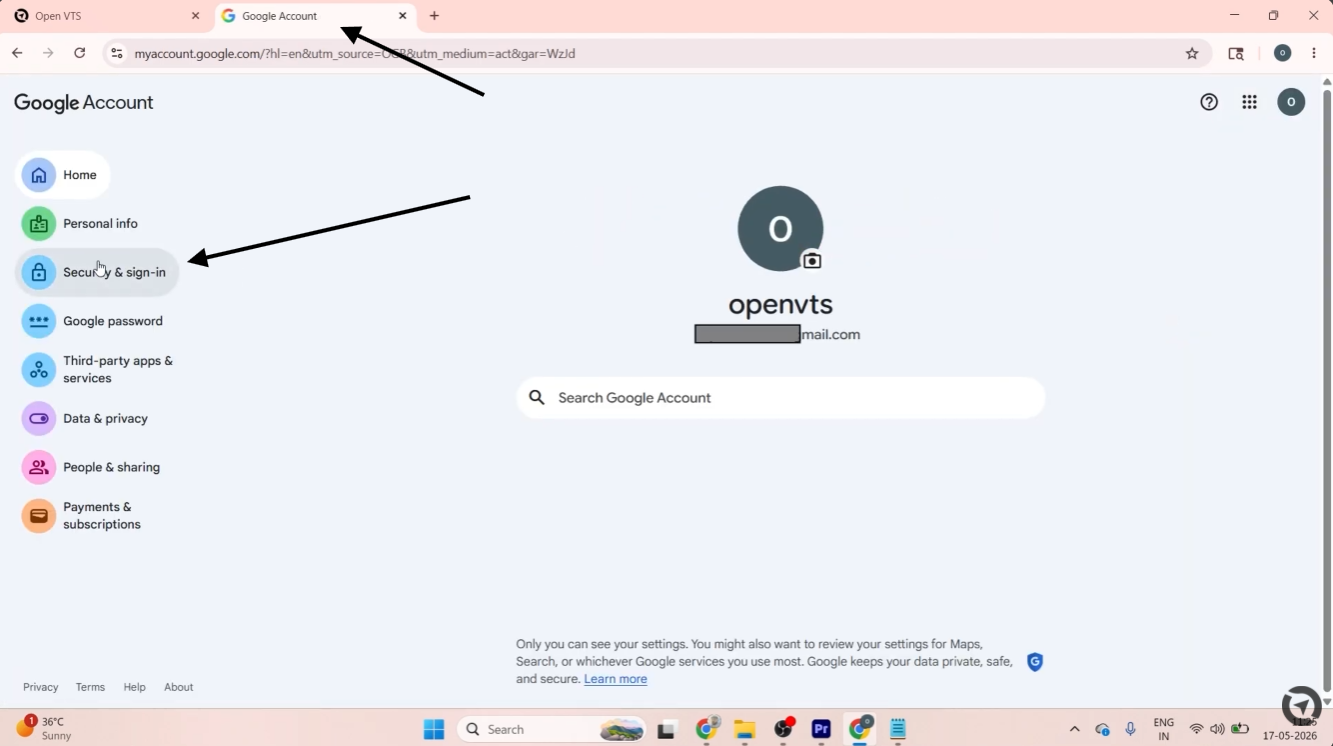
Task: Click the help question mark icon
Action: tap(1209, 102)
